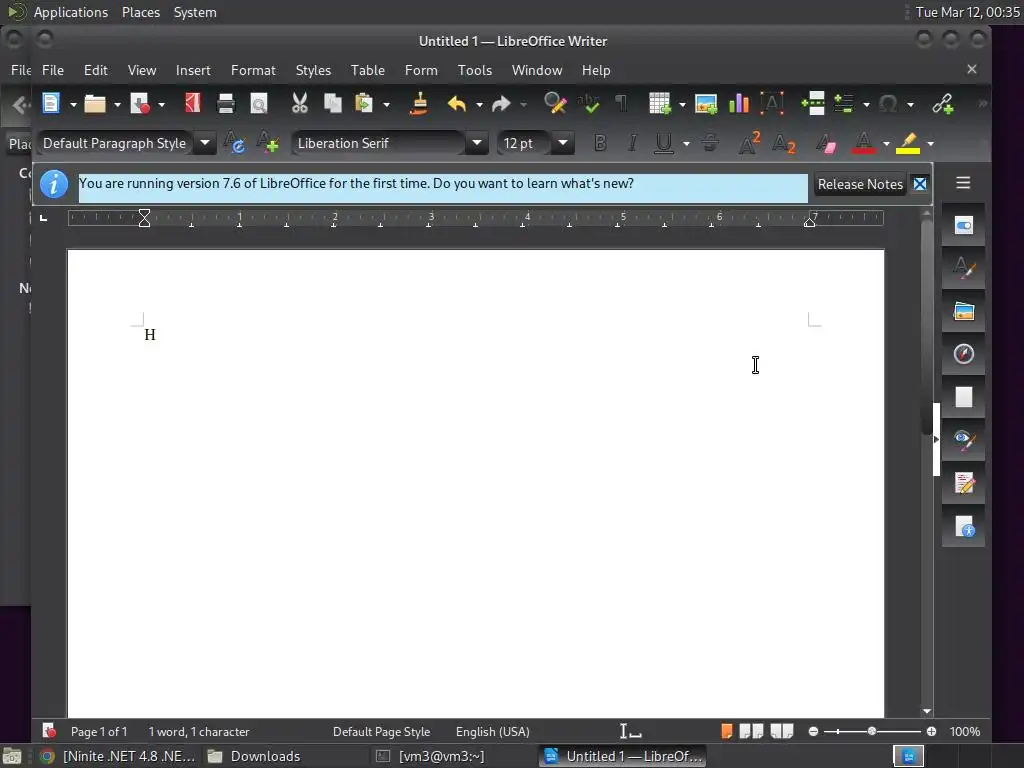
Task: Apply red font color swatch
Action: click(x=863, y=142)
